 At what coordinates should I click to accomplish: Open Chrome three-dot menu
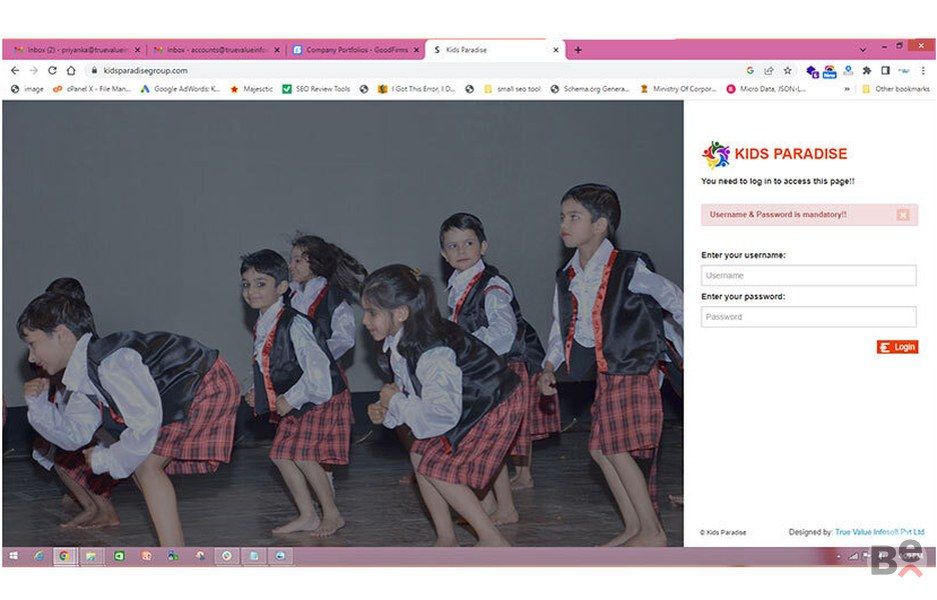[x=923, y=71]
